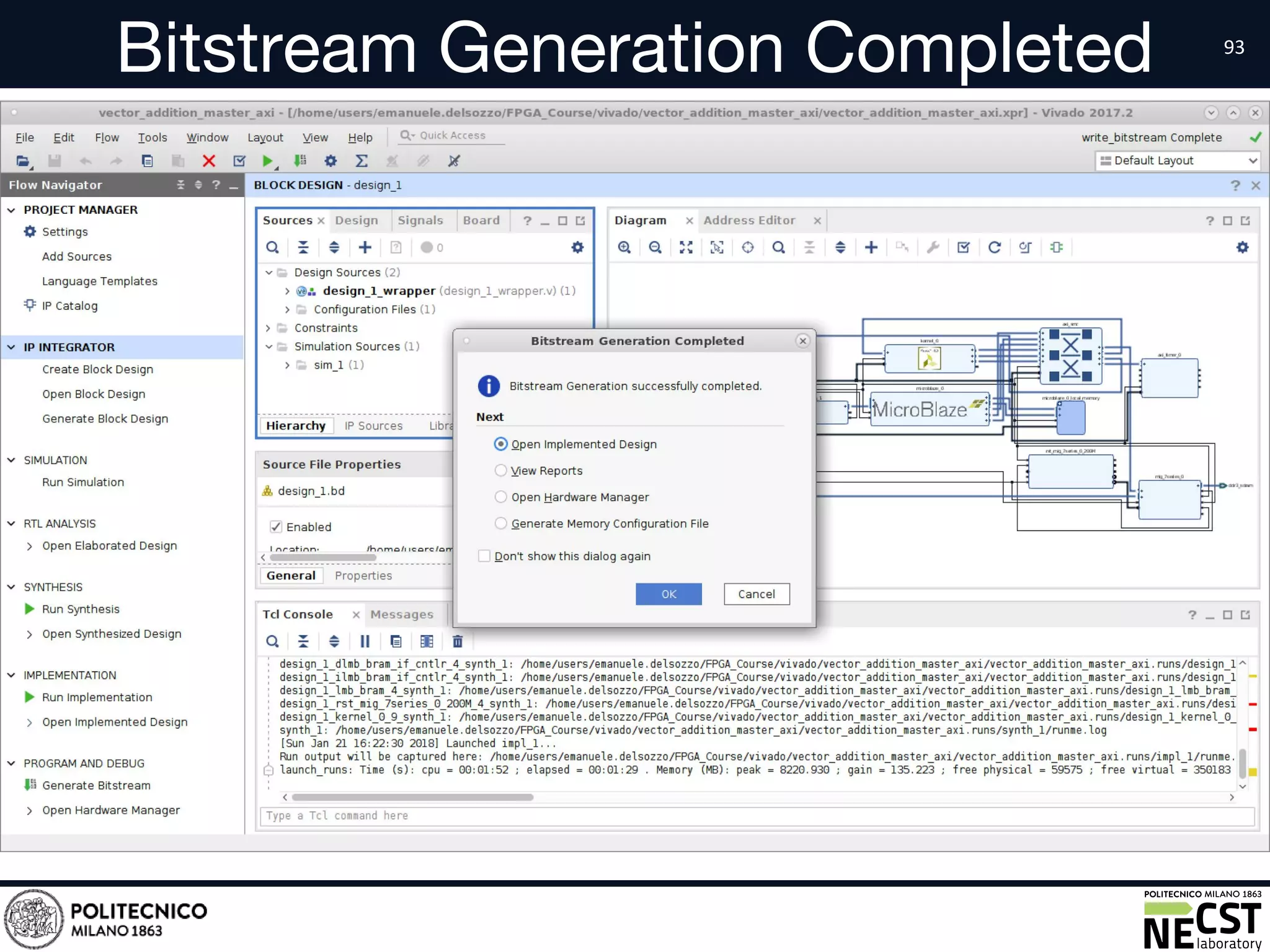
Task: Open the Diagram settings gear
Action: (1243, 247)
